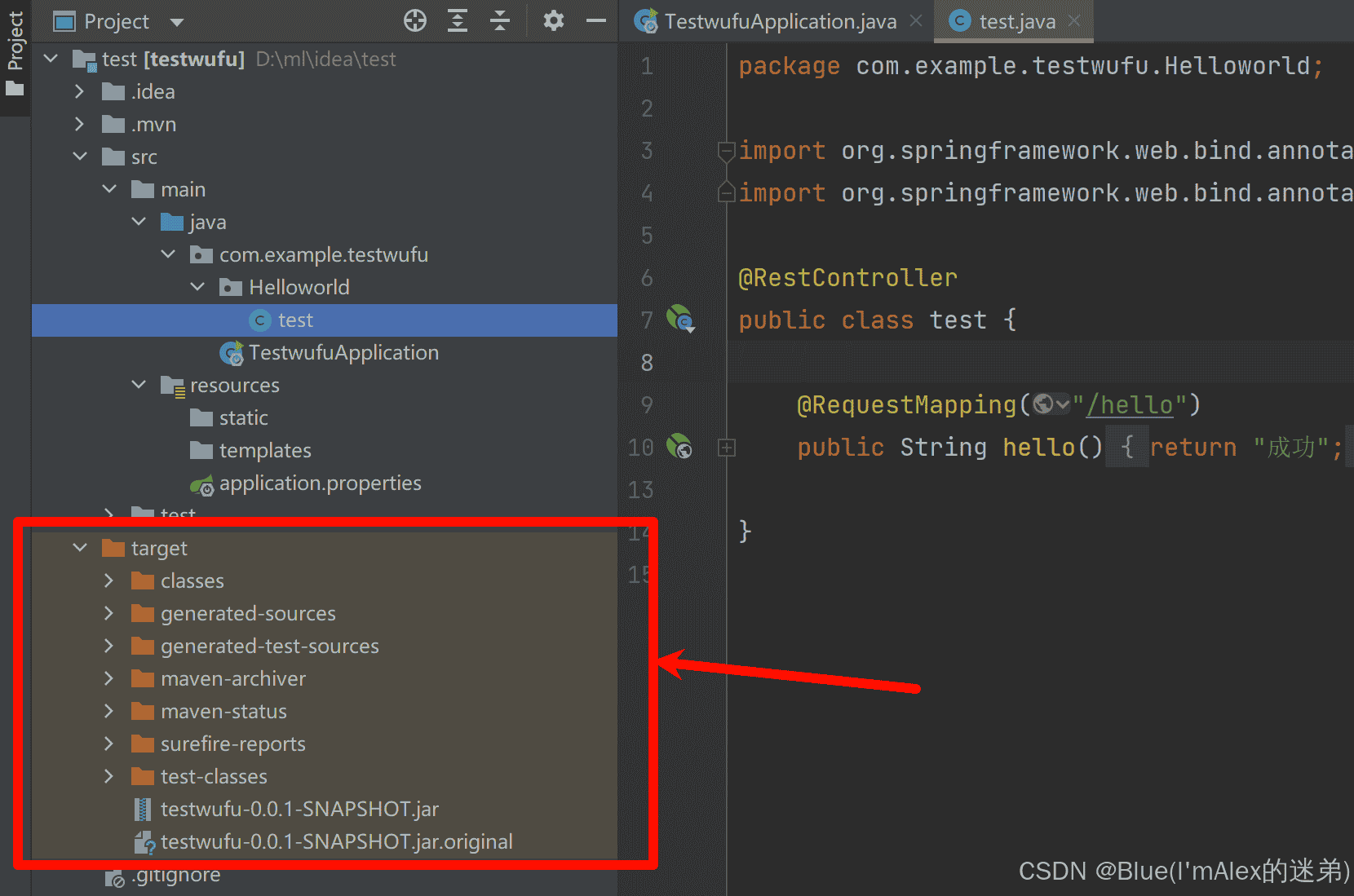Click the /hello mapping link

[x=1130, y=404]
